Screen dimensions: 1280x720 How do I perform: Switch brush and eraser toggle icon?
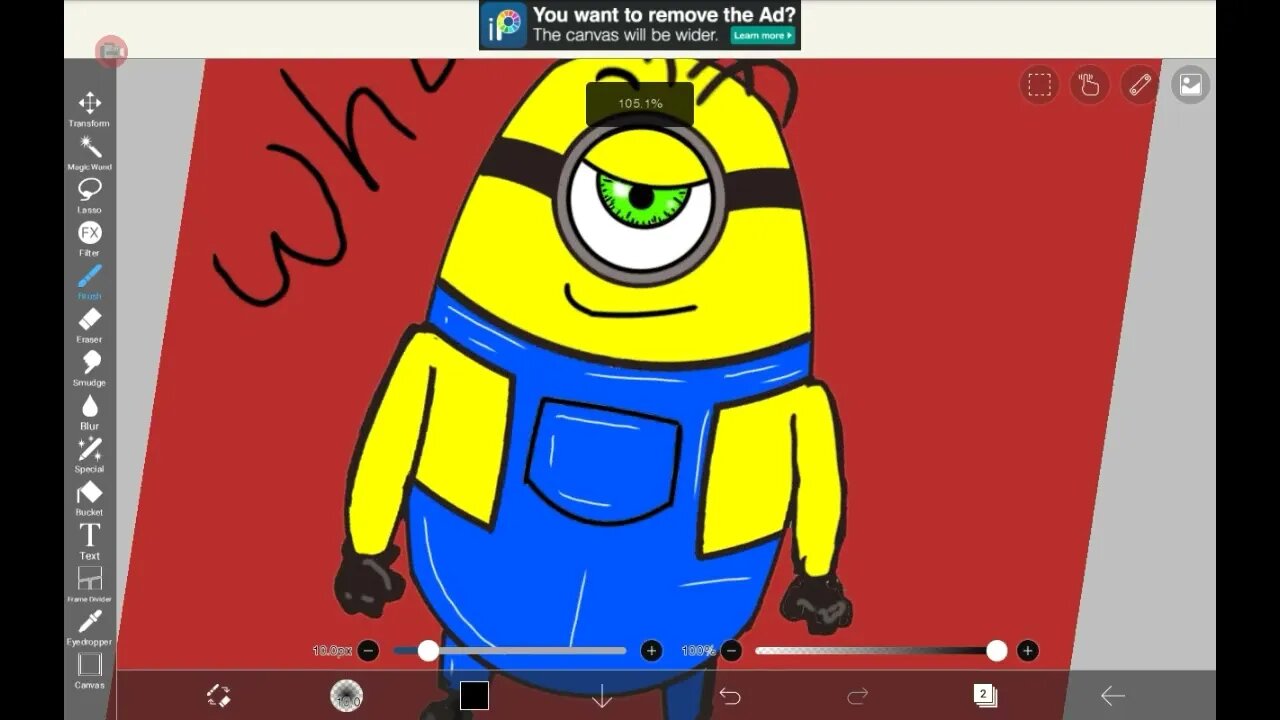click(x=219, y=695)
